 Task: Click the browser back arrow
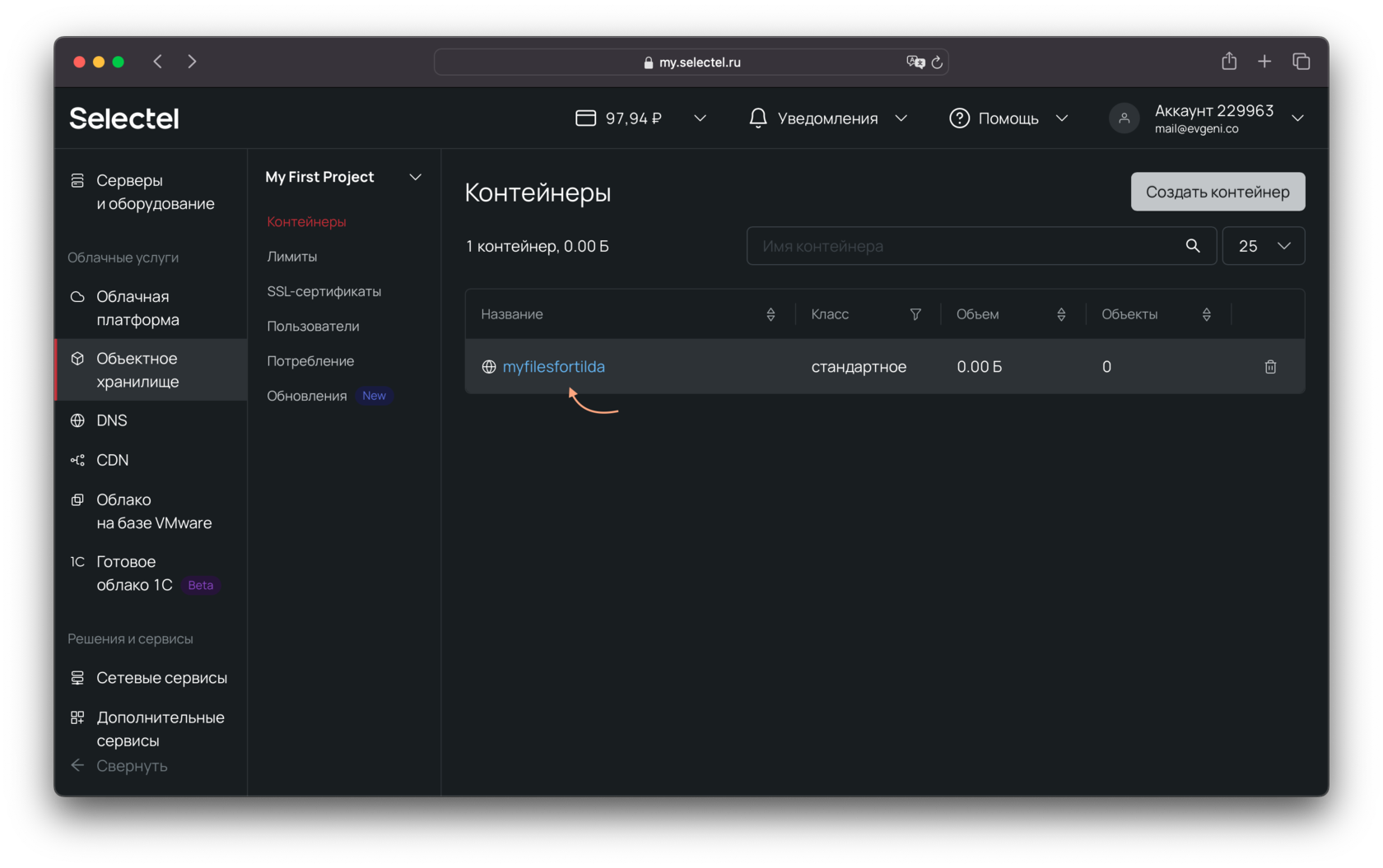click(157, 62)
